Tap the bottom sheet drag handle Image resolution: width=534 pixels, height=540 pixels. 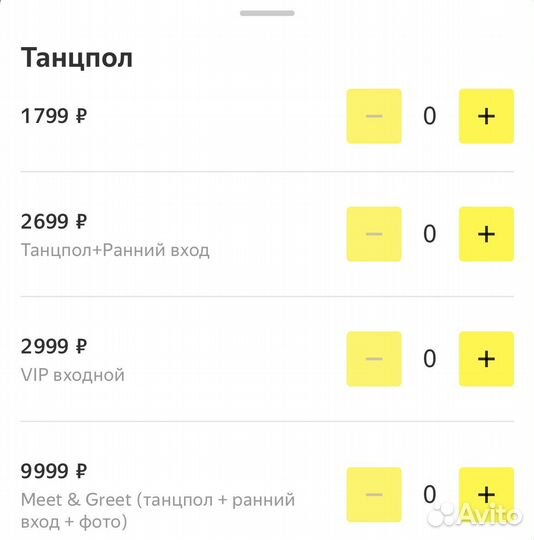click(x=267, y=13)
